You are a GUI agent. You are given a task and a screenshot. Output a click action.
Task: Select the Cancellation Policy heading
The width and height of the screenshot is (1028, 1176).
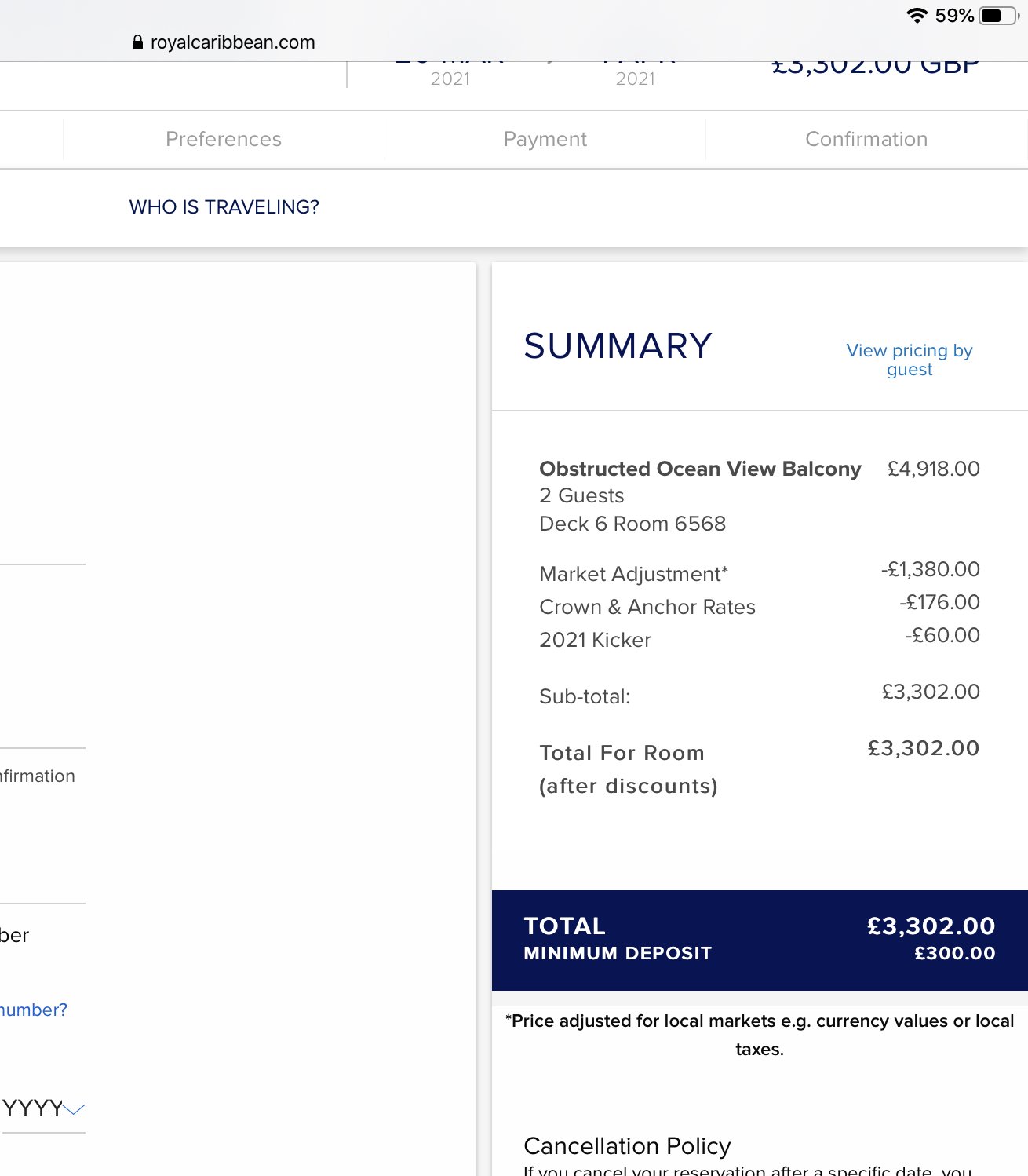[627, 1146]
